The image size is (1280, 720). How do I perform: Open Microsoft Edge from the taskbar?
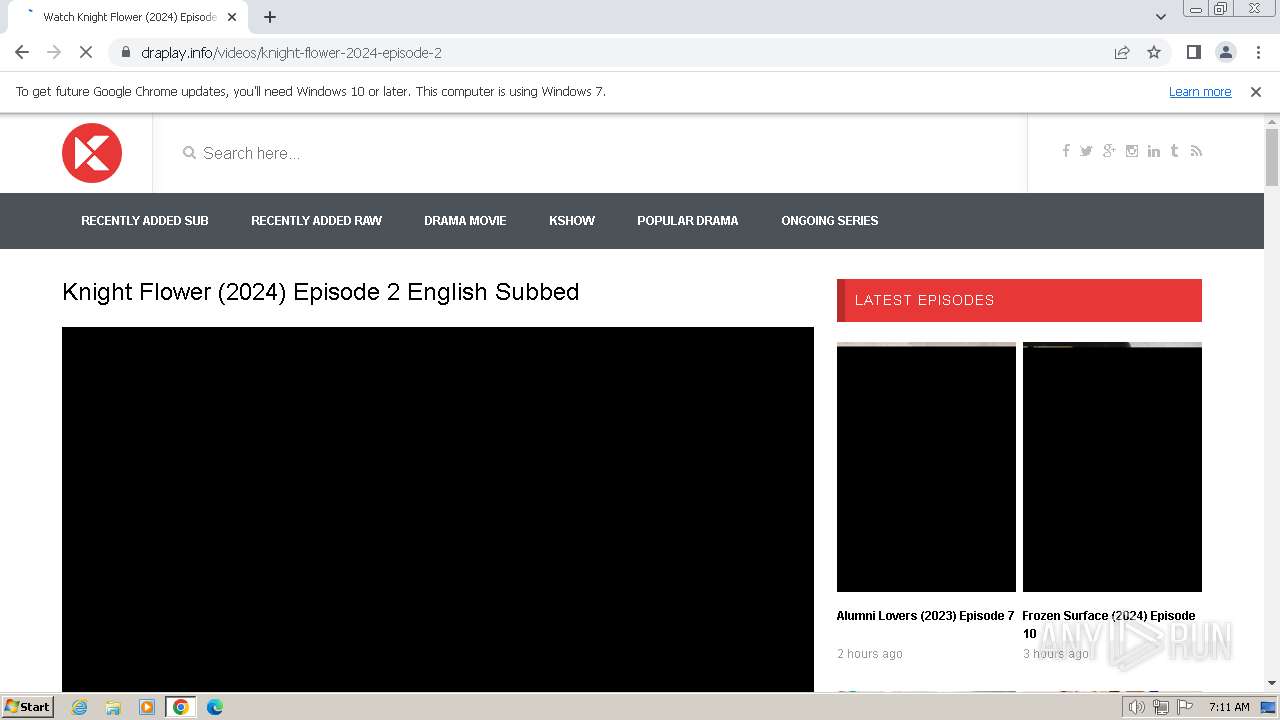click(x=215, y=707)
